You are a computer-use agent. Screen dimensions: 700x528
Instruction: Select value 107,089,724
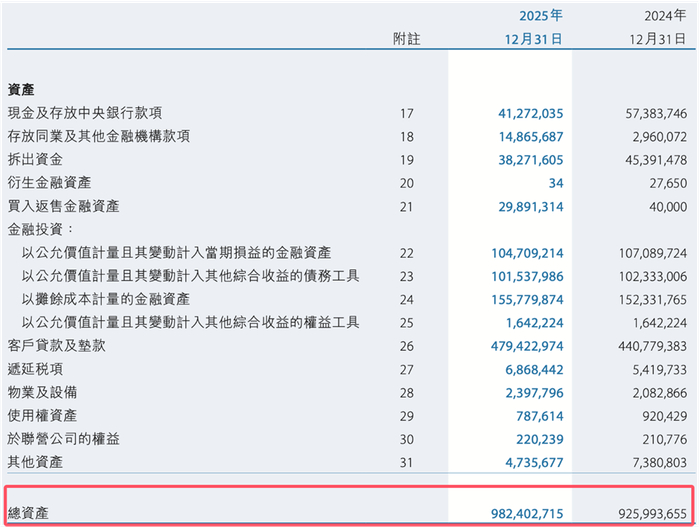pos(653,253)
